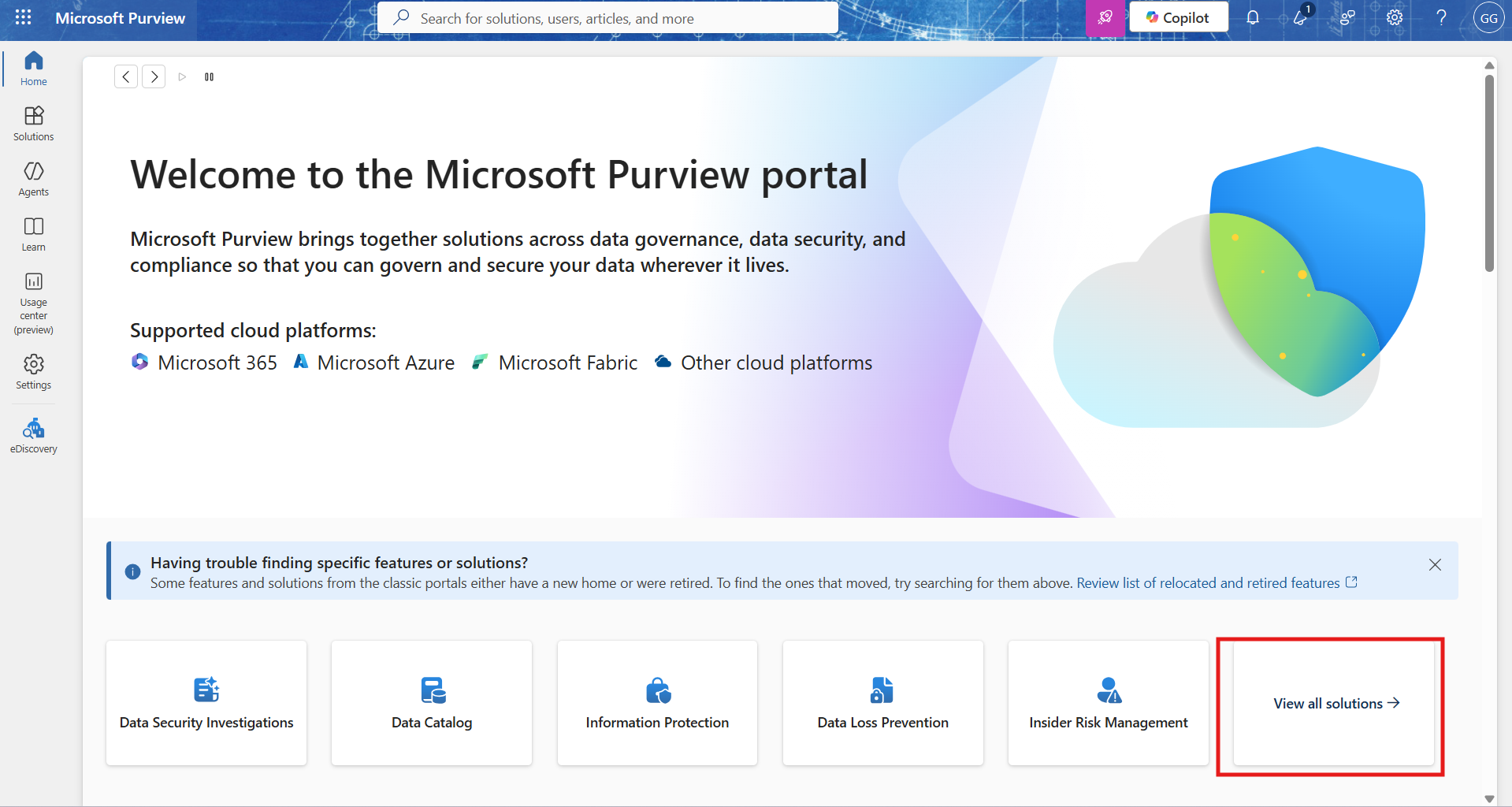Image resolution: width=1512 pixels, height=807 pixels.
Task: Click the Microsoft Purview title
Action: (120, 18)
